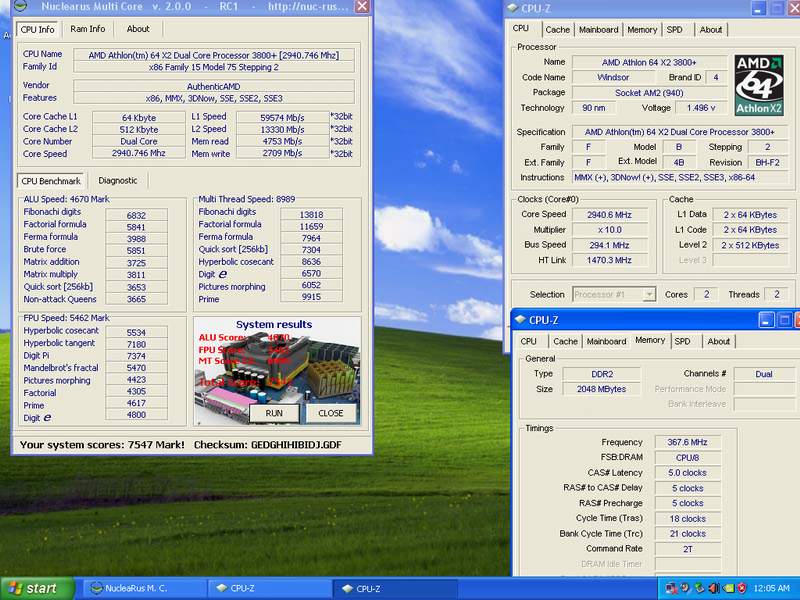Select Memory tab in lower CPU-Z window
This screenshot has height=600, width=800.
(x=650, y=340)
